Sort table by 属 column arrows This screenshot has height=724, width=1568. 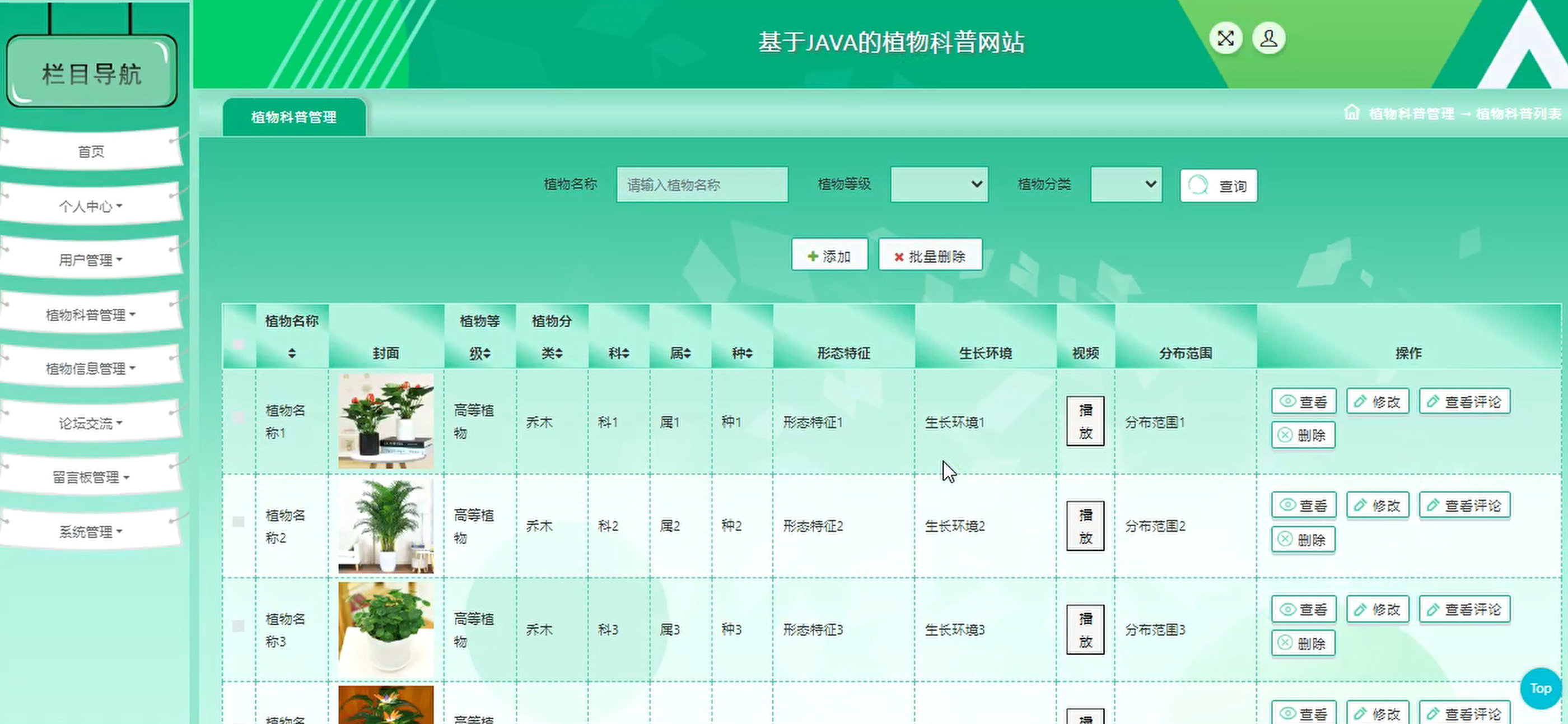687,353
